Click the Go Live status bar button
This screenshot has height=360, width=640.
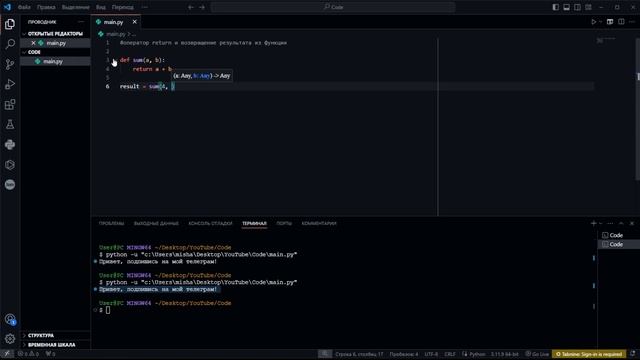click(x=537, y=354)
